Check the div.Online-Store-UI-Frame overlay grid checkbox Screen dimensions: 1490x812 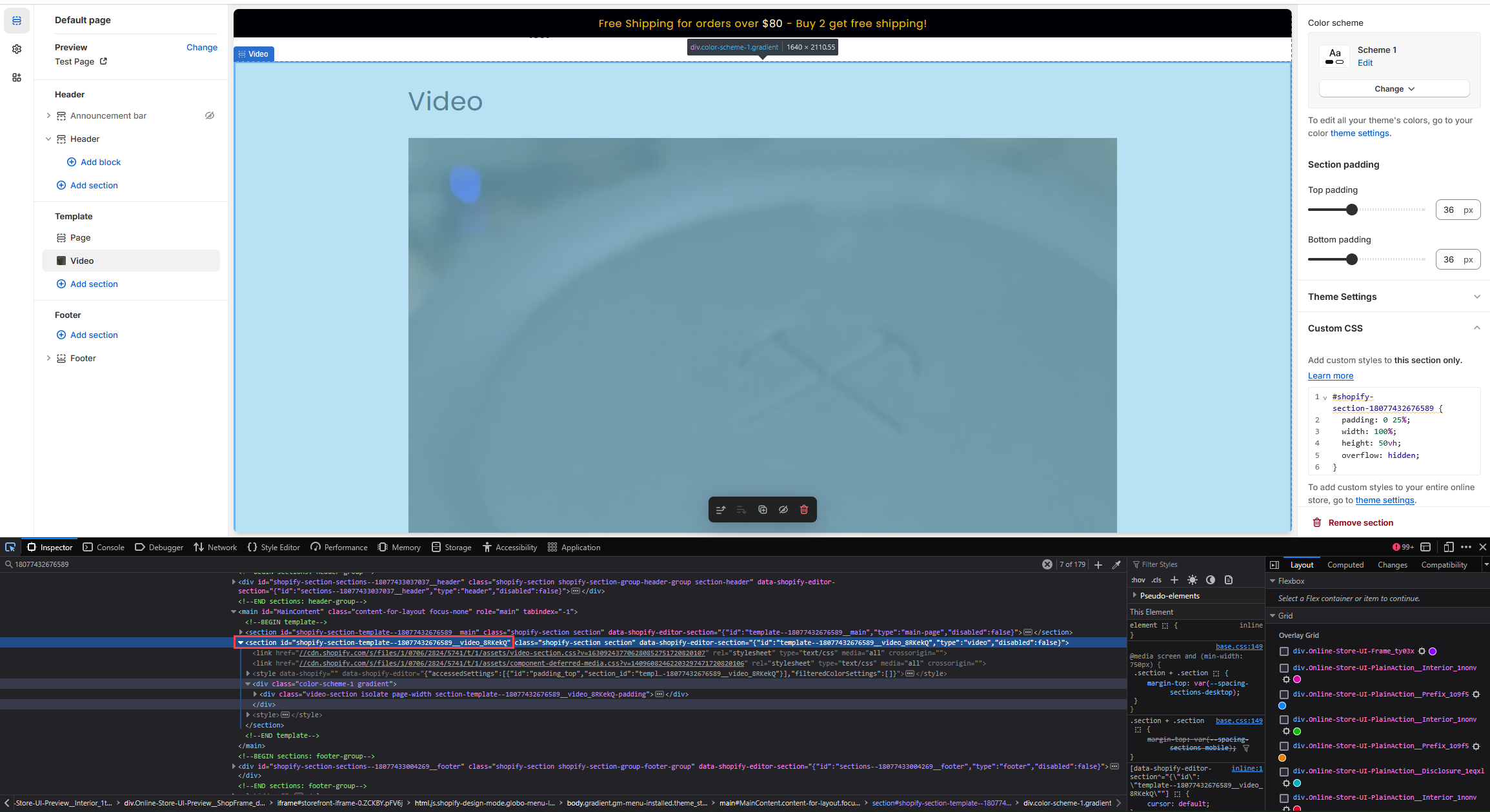click(x=1284, y=651)
